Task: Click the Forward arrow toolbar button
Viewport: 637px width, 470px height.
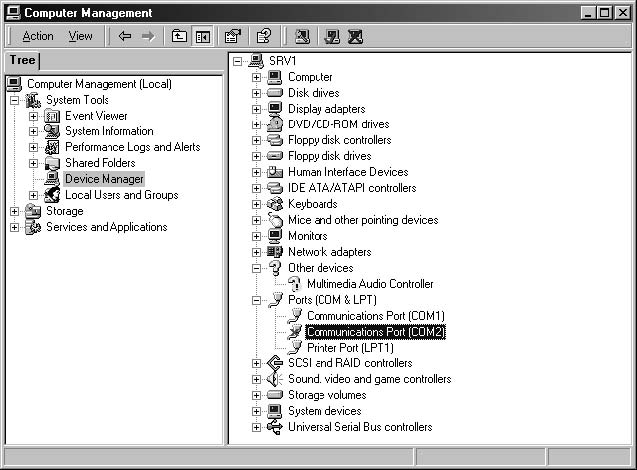Action: pyautogui.click(x=148, y=37)
